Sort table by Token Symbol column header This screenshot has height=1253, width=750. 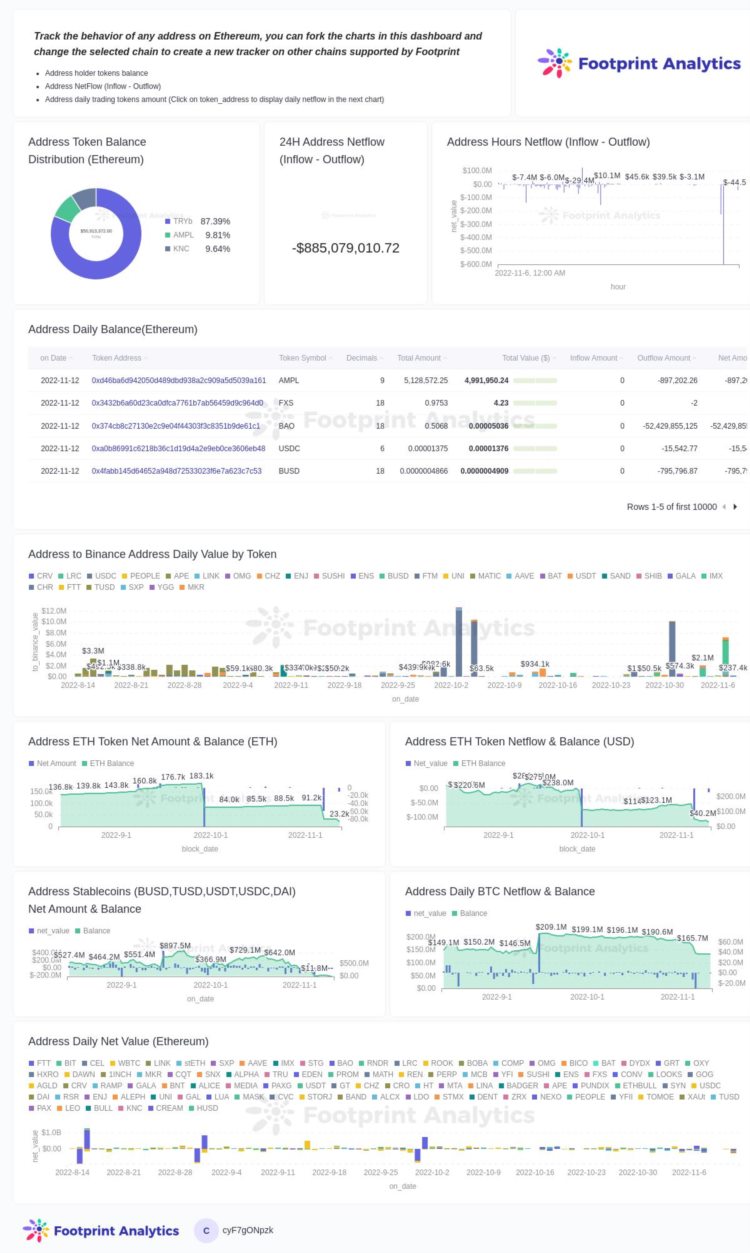click(x=302, y=358)
